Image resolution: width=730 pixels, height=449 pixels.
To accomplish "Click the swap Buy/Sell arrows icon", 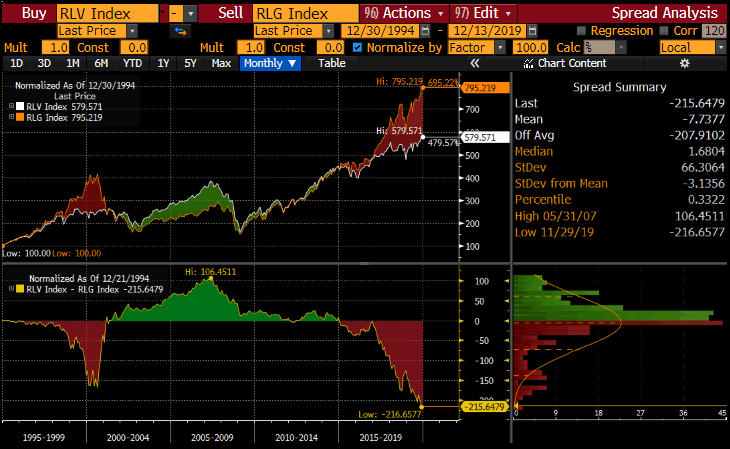I will click(181, 31).
